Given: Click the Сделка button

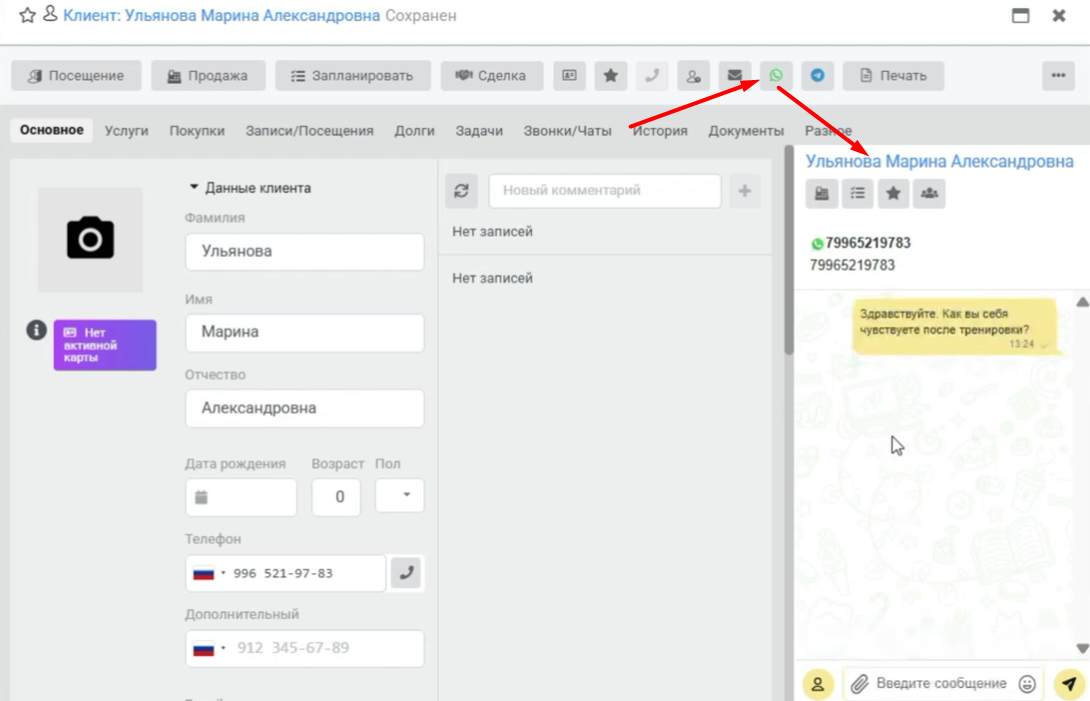Looking at the screenshot, I should [x=491, y=76].
